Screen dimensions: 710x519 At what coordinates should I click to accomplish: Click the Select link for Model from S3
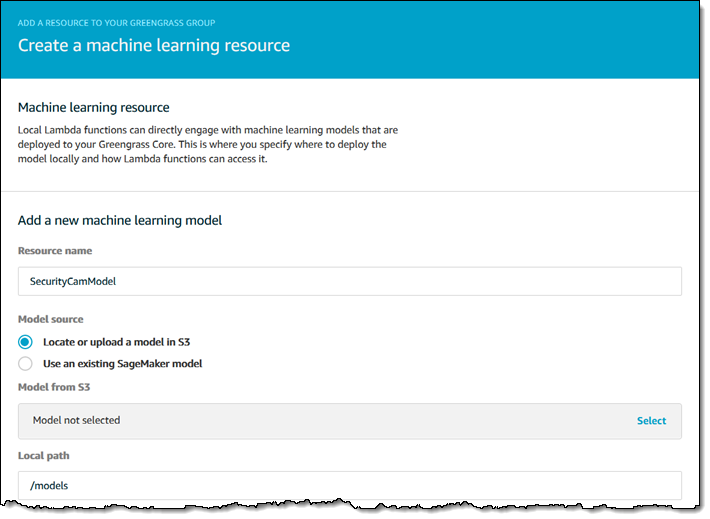click(651, 421)
